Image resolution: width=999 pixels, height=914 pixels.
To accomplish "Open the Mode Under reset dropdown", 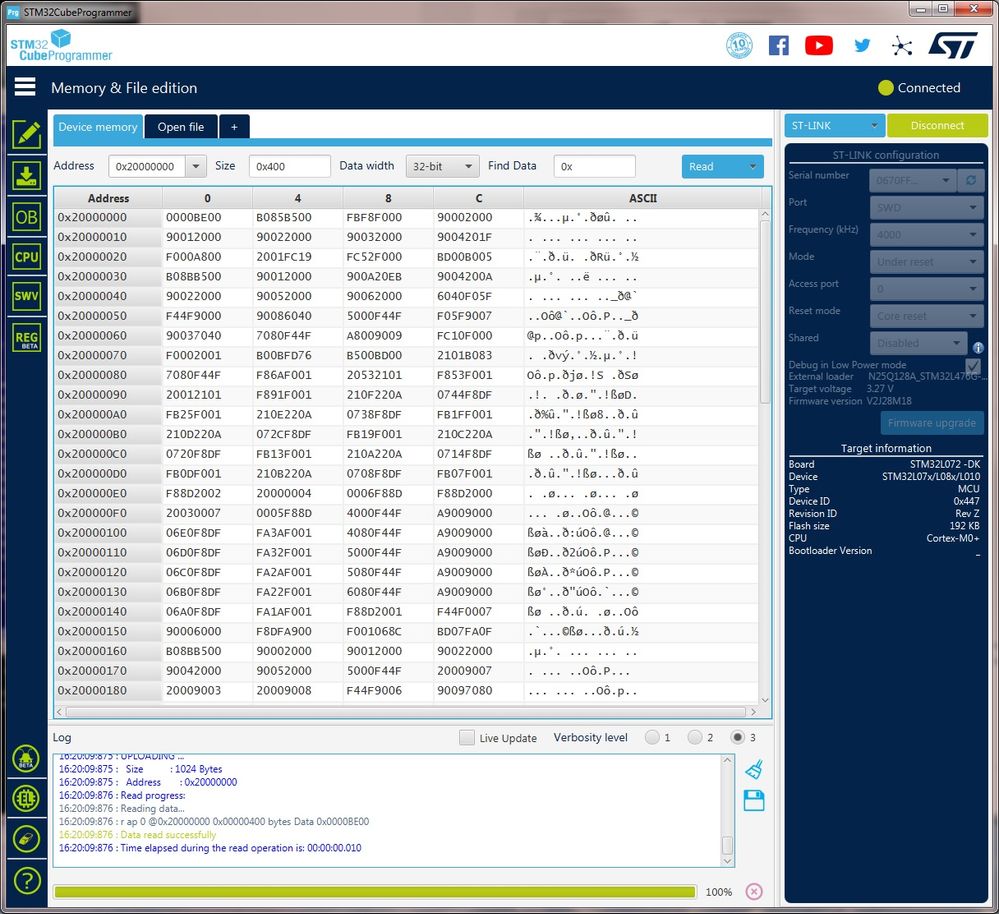I will [926, 262].
